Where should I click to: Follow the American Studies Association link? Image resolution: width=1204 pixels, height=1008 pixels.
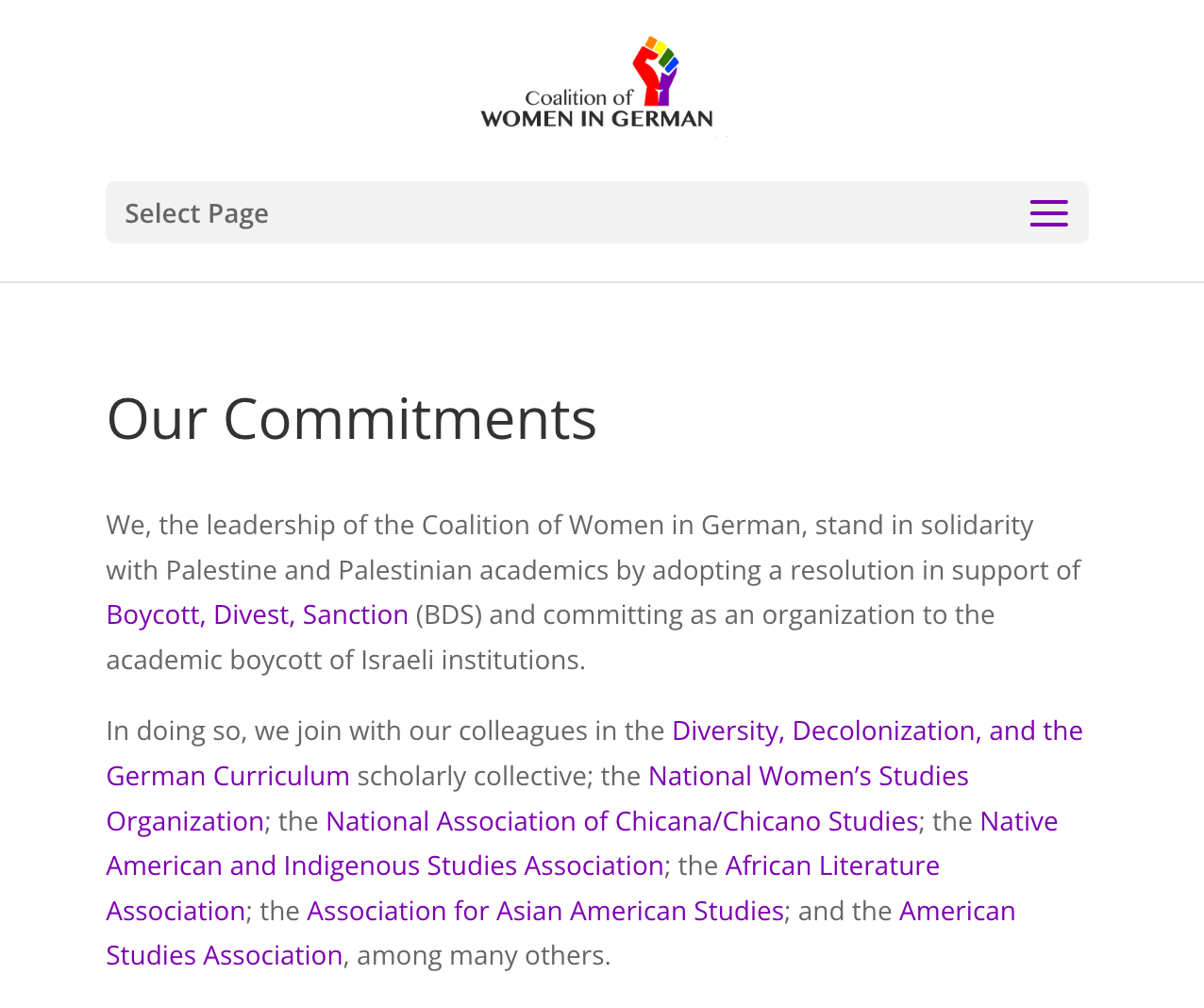(x=225, y=955)
